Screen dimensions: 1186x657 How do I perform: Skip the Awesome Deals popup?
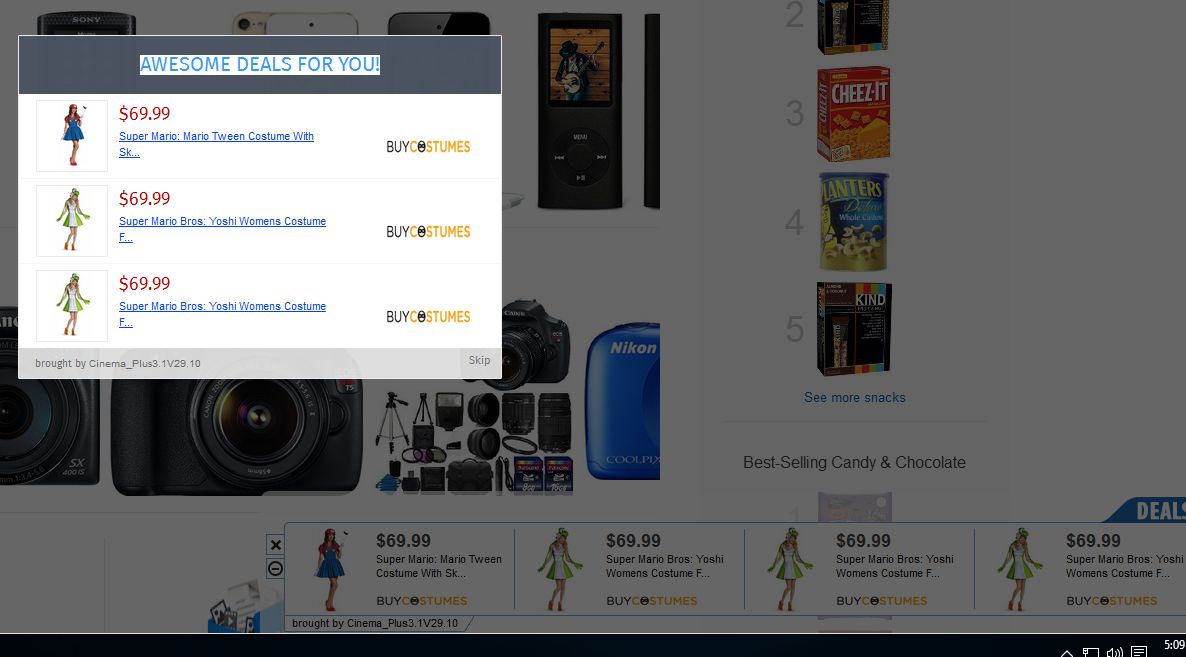479,360
